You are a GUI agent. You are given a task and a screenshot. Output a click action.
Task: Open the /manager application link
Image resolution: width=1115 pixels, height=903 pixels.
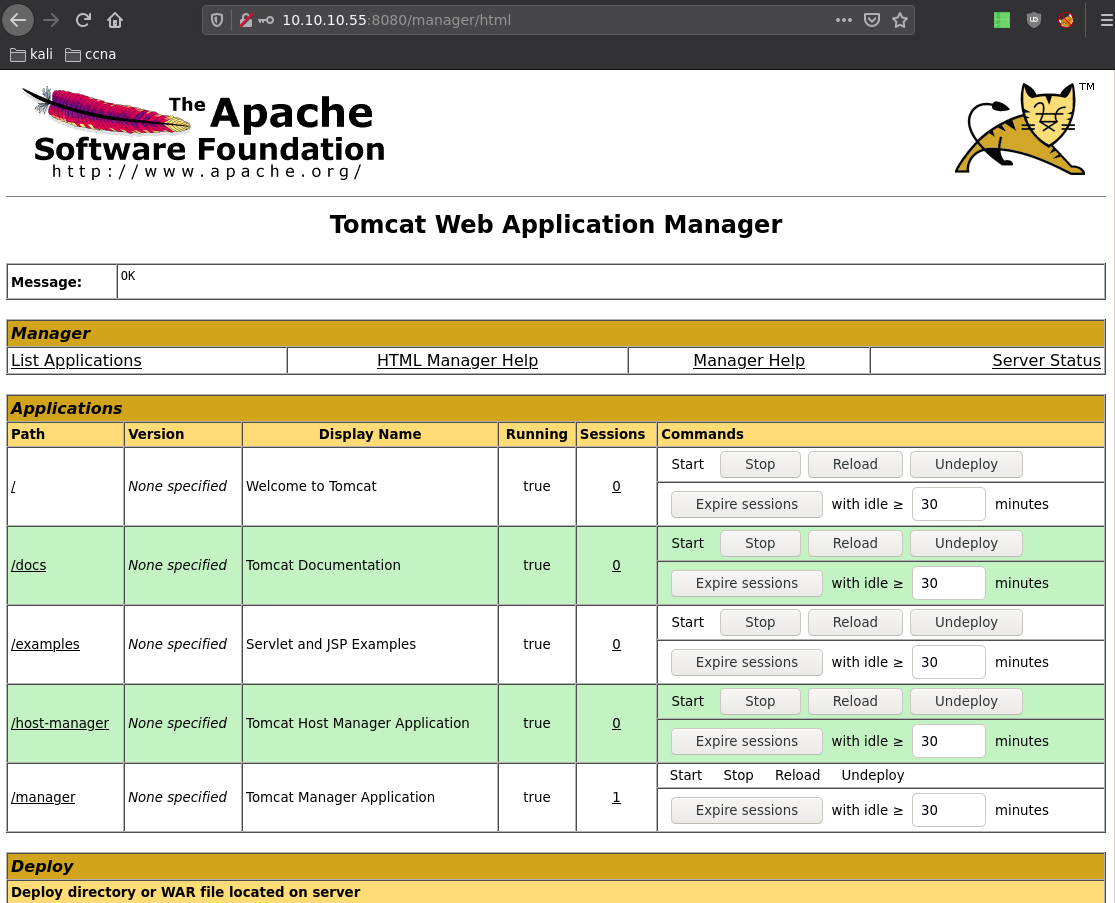point(43,797)
